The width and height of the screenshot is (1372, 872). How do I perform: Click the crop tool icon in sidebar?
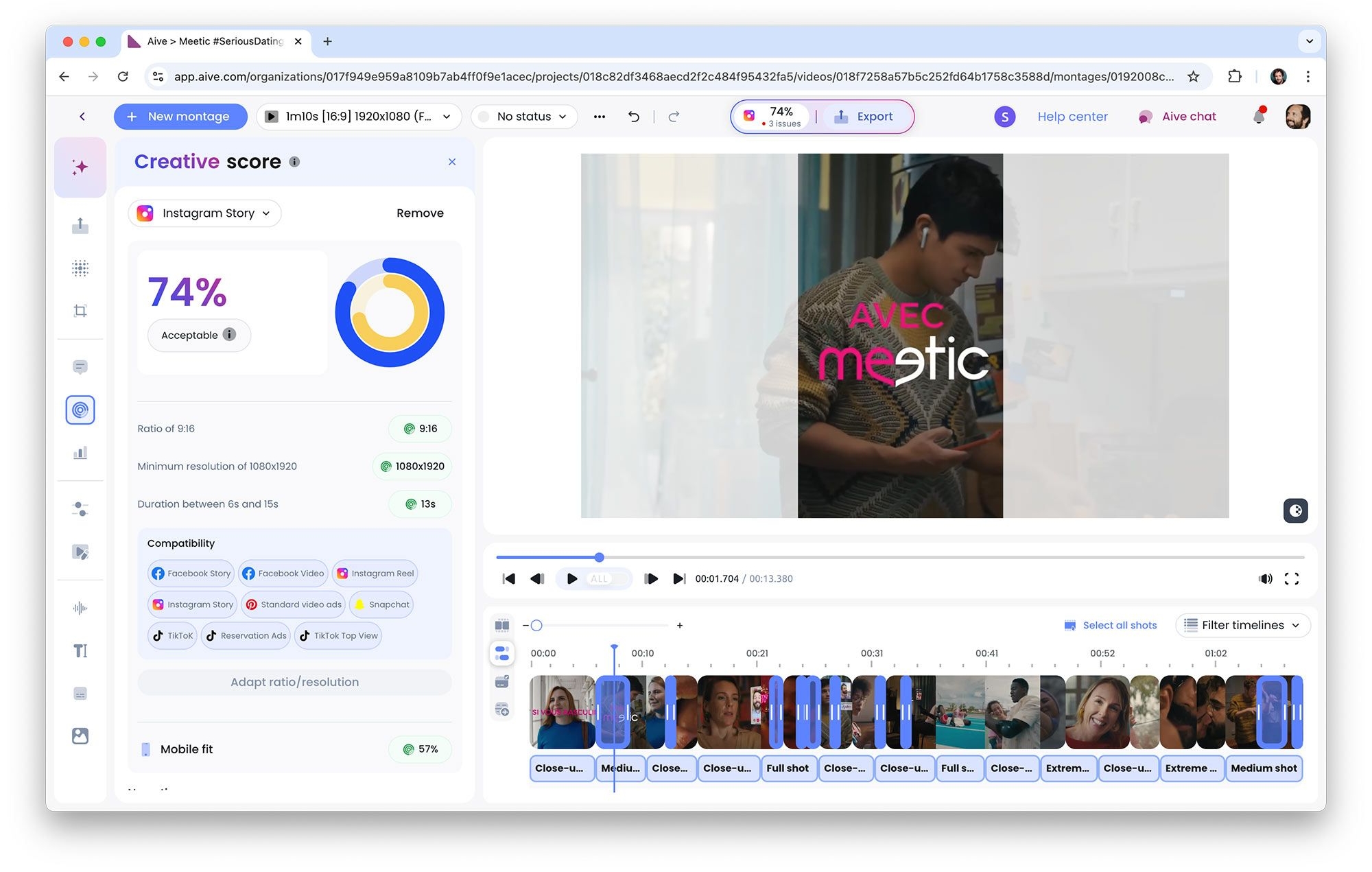[80, 311]
